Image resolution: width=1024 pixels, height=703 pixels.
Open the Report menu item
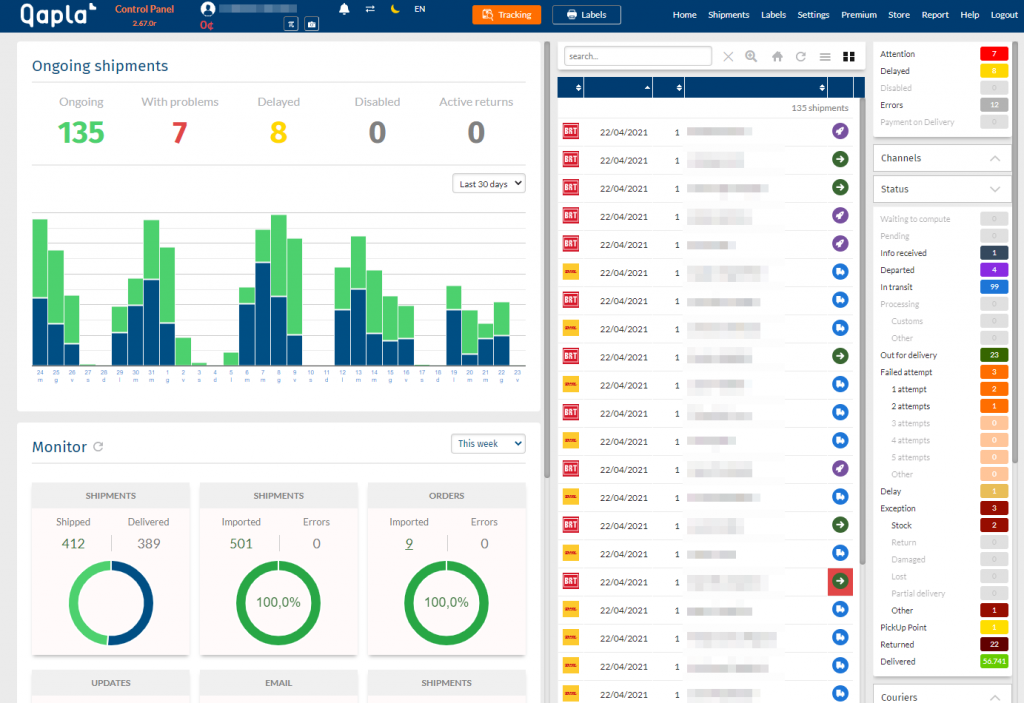935,14
